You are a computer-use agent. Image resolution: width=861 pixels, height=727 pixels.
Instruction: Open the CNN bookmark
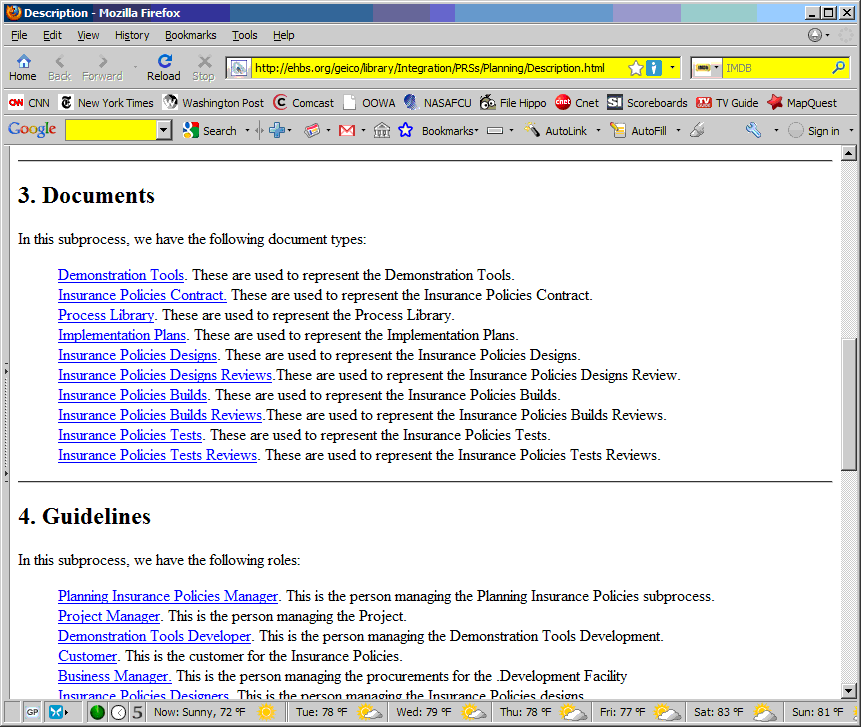[29, 103]
